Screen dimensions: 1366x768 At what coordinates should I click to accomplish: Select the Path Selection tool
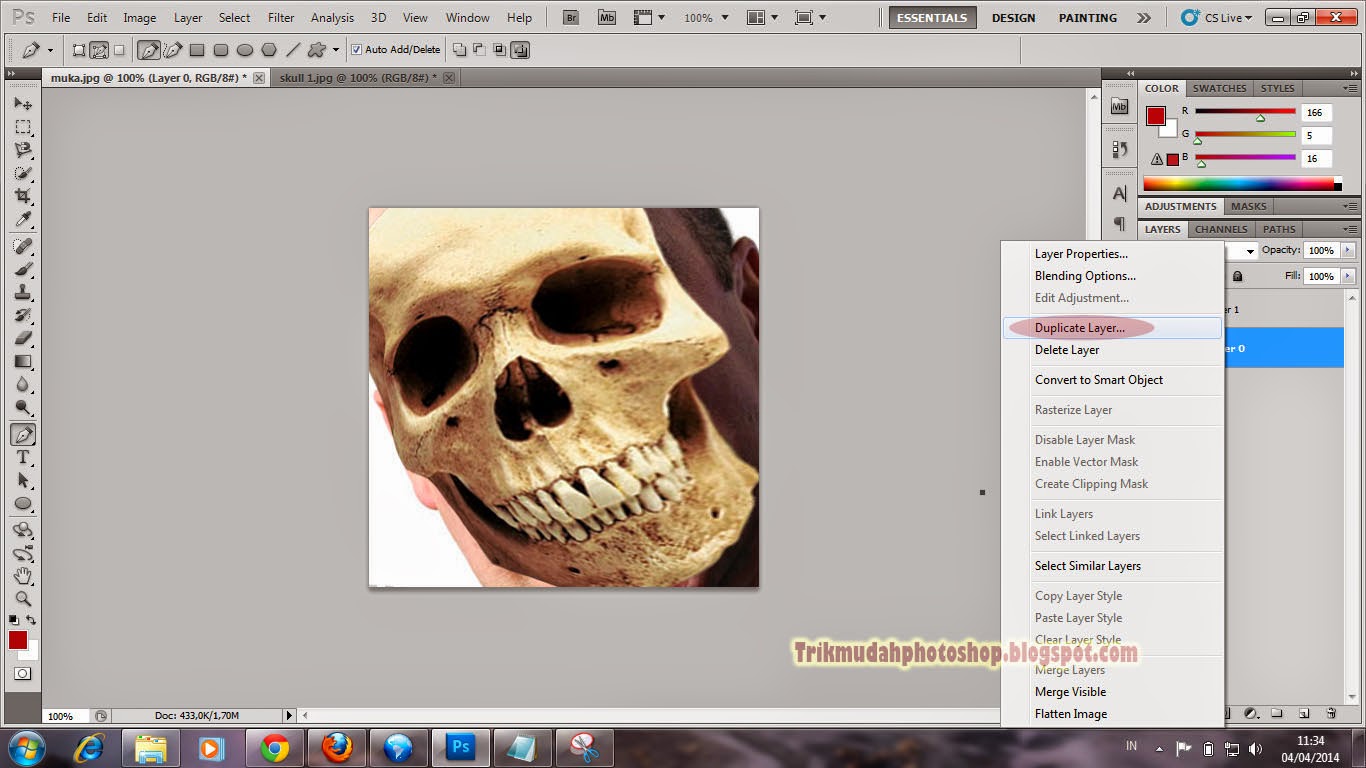click(x=23, y=480)
